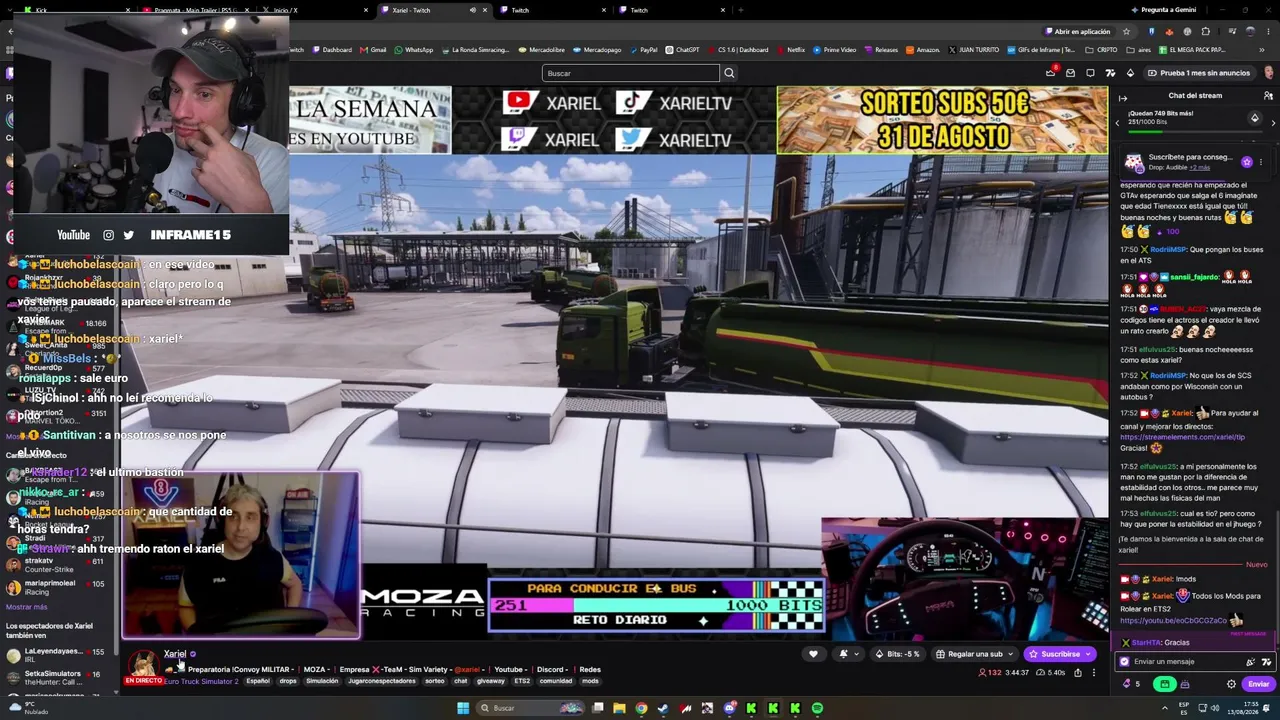This screenshot has height=720, width=1280.
Task: Open the streamelements tip link in chat
Action: (x=1182, y=437)
